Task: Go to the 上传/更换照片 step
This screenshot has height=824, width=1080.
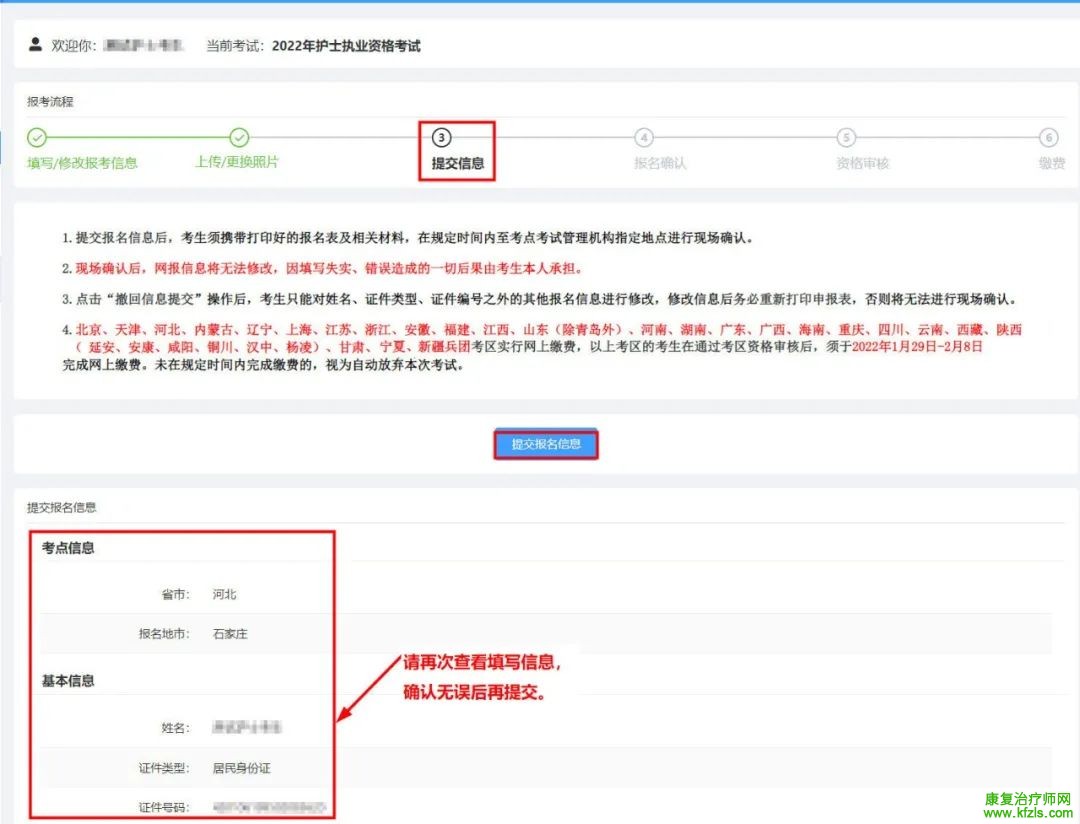Action: (x=237, y=162)
